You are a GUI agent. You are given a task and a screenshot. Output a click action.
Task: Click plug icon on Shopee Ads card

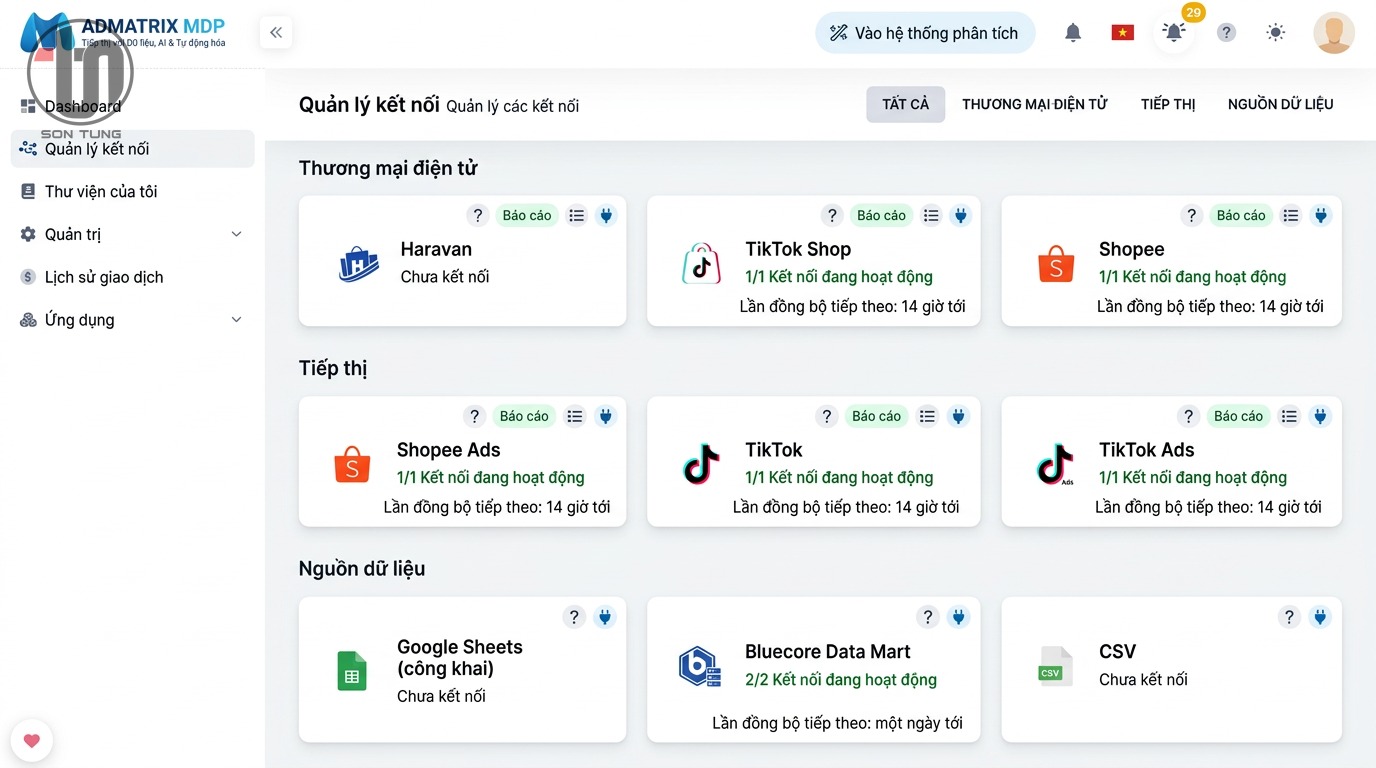tap(605, 416)
